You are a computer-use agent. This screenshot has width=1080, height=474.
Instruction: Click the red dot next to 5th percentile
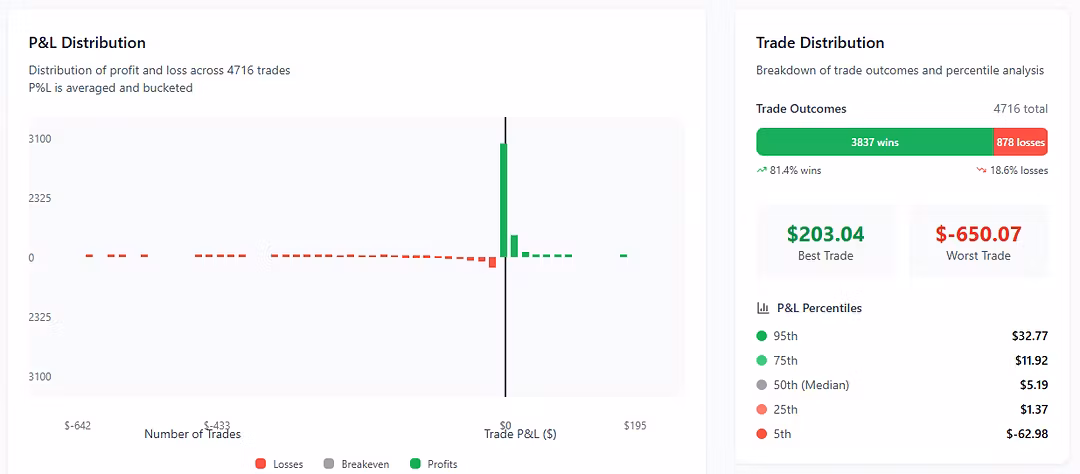pyautogui.click(x=762, y=434)
